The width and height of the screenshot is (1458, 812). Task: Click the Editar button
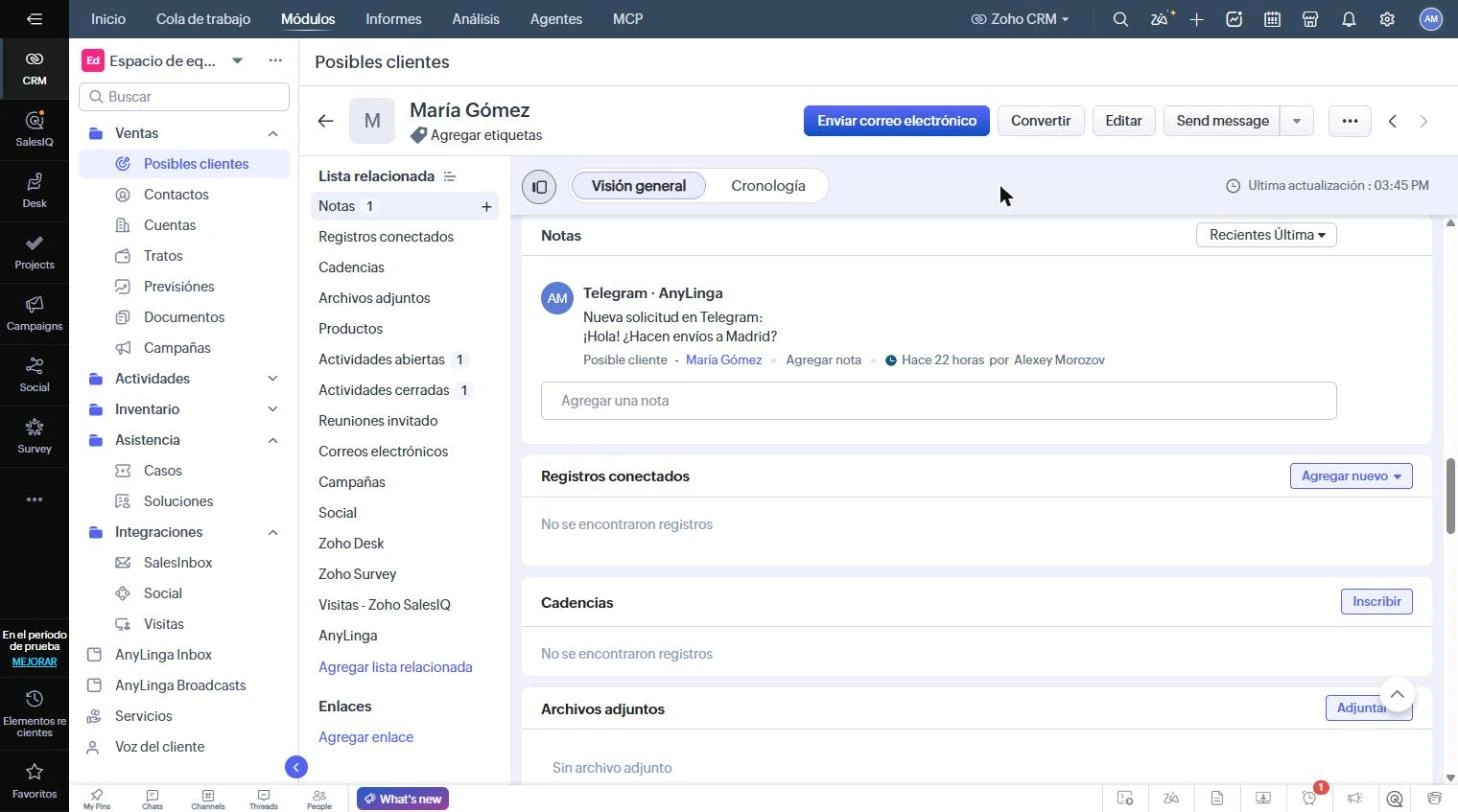1124,121
